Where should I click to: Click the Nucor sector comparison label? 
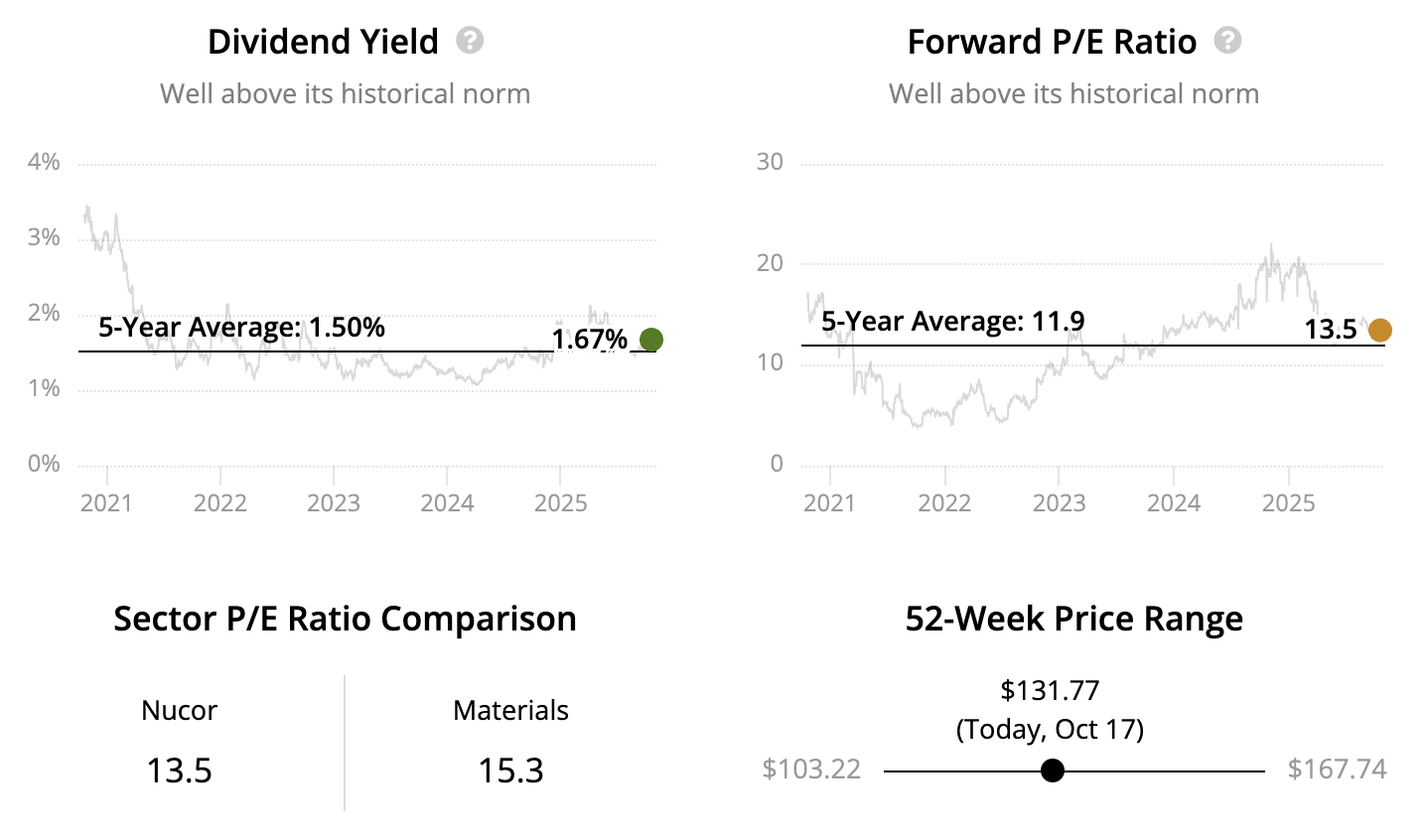click(x=179, y=710)
